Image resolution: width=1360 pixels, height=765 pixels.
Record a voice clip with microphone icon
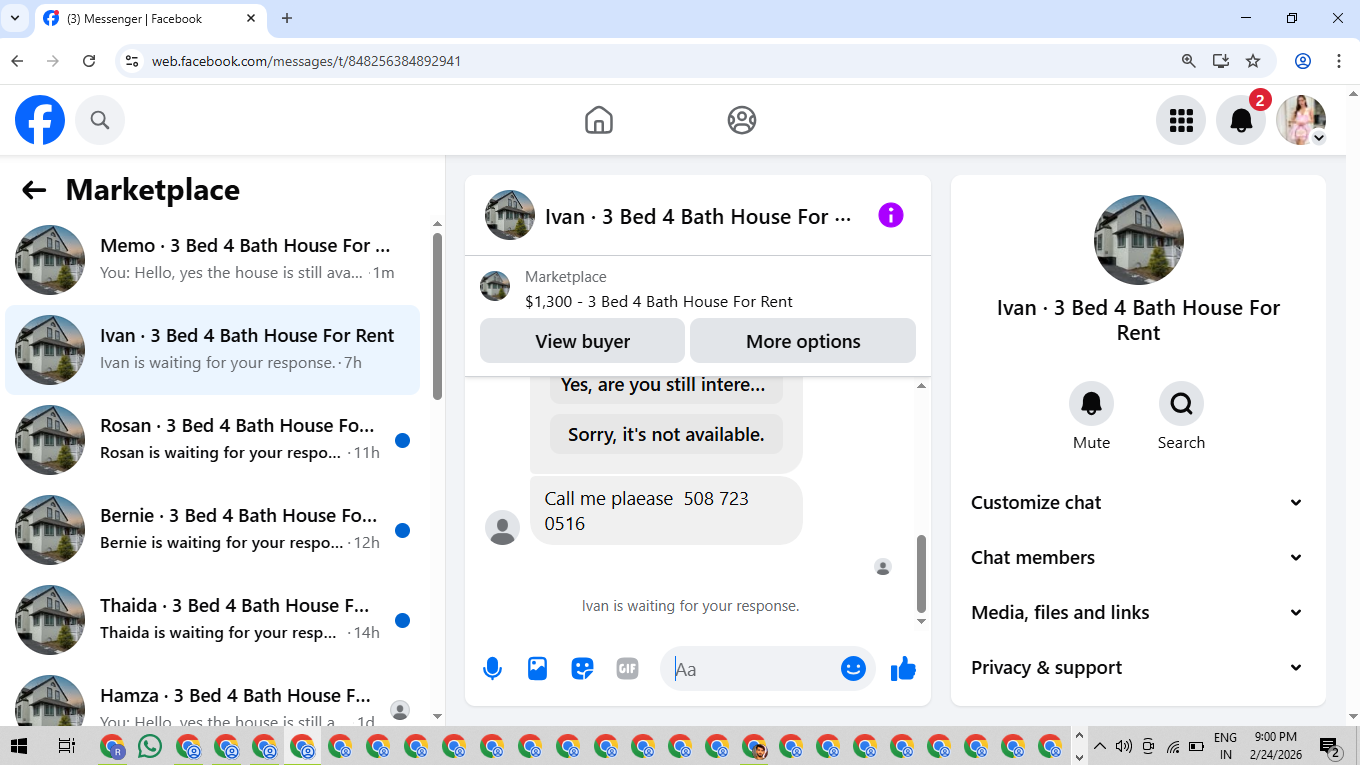[492, 669]
